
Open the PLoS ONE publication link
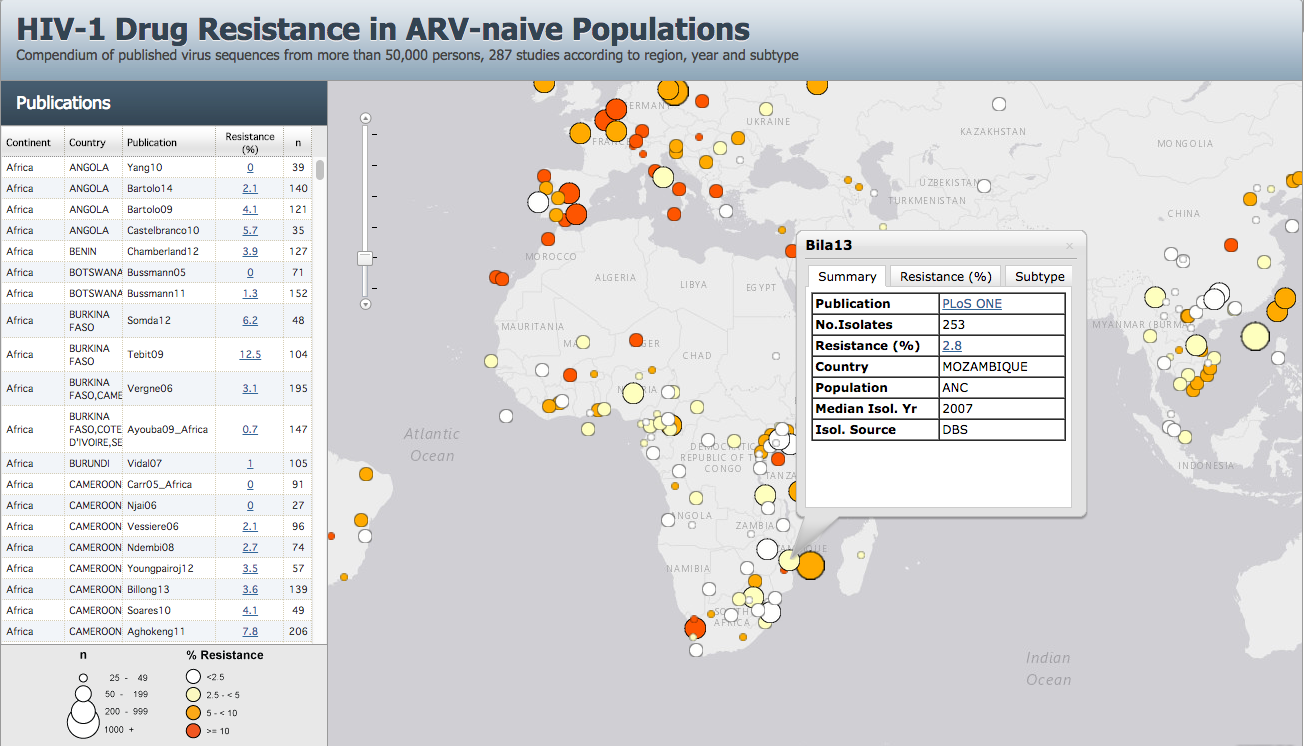coord(971,304)
